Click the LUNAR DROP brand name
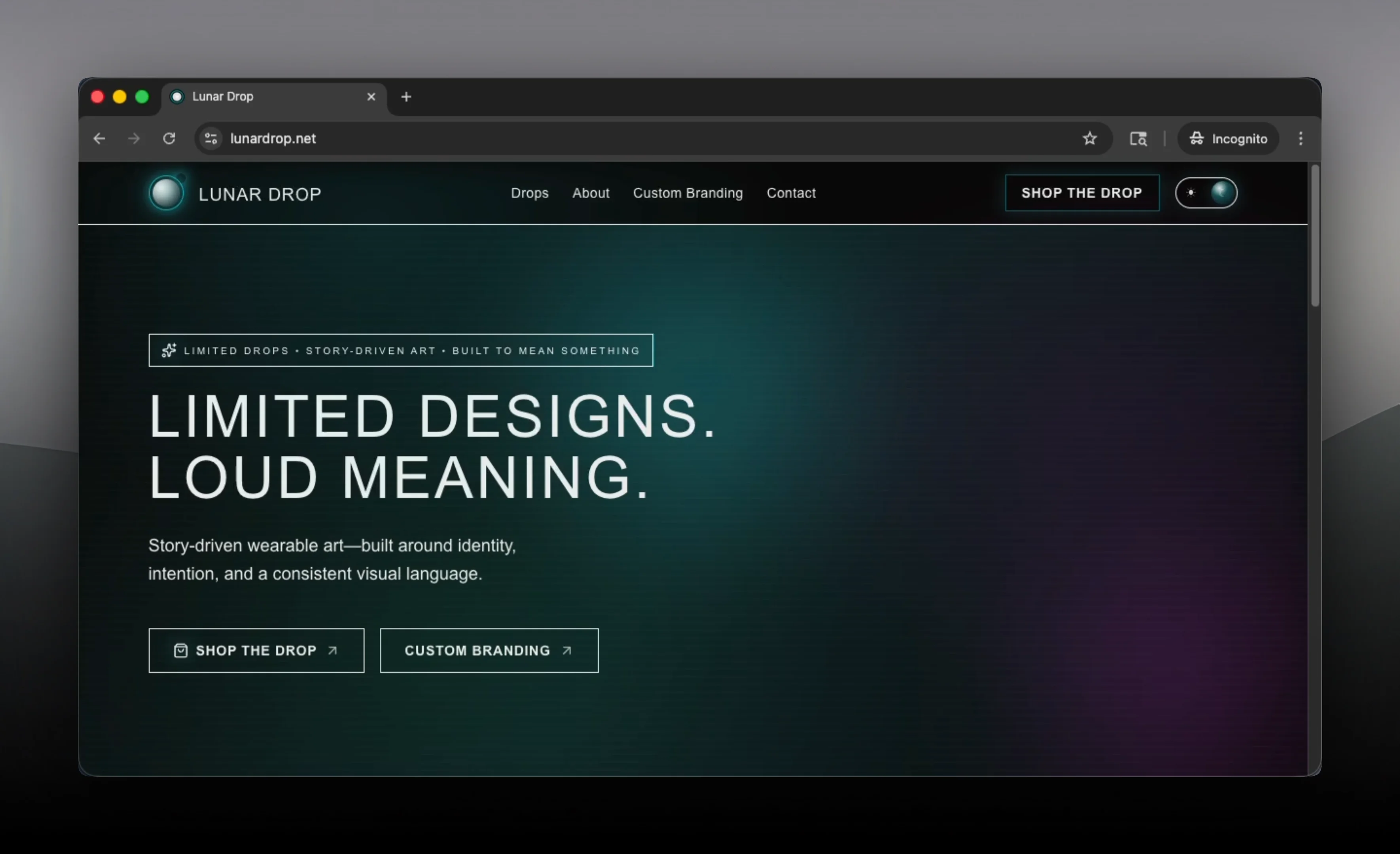This screenshot has width=1400, height=854. (x=260, y=194)
